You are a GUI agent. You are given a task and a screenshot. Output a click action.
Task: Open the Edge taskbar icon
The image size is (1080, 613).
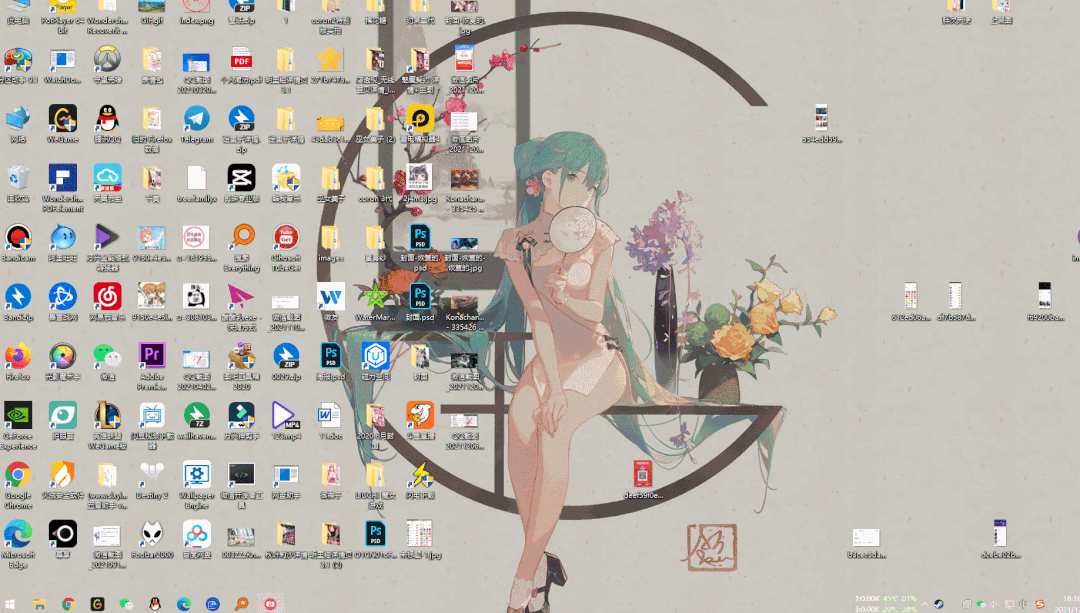click(x=184, y=604)
